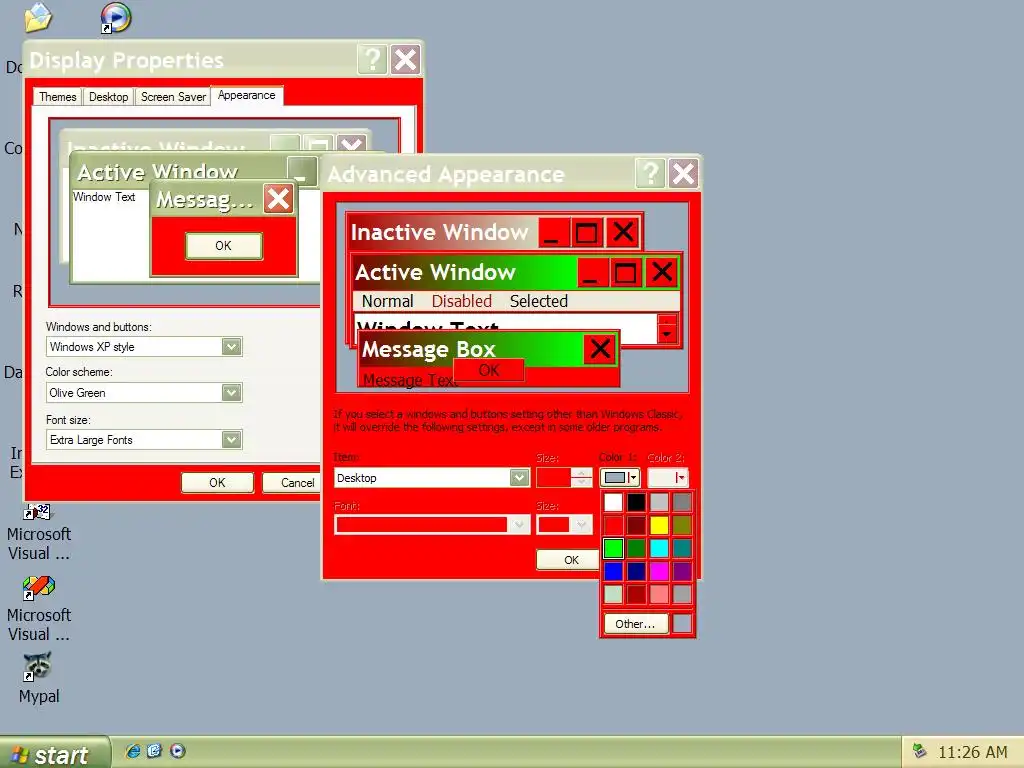Click the Start button

(x=54, y=753)
